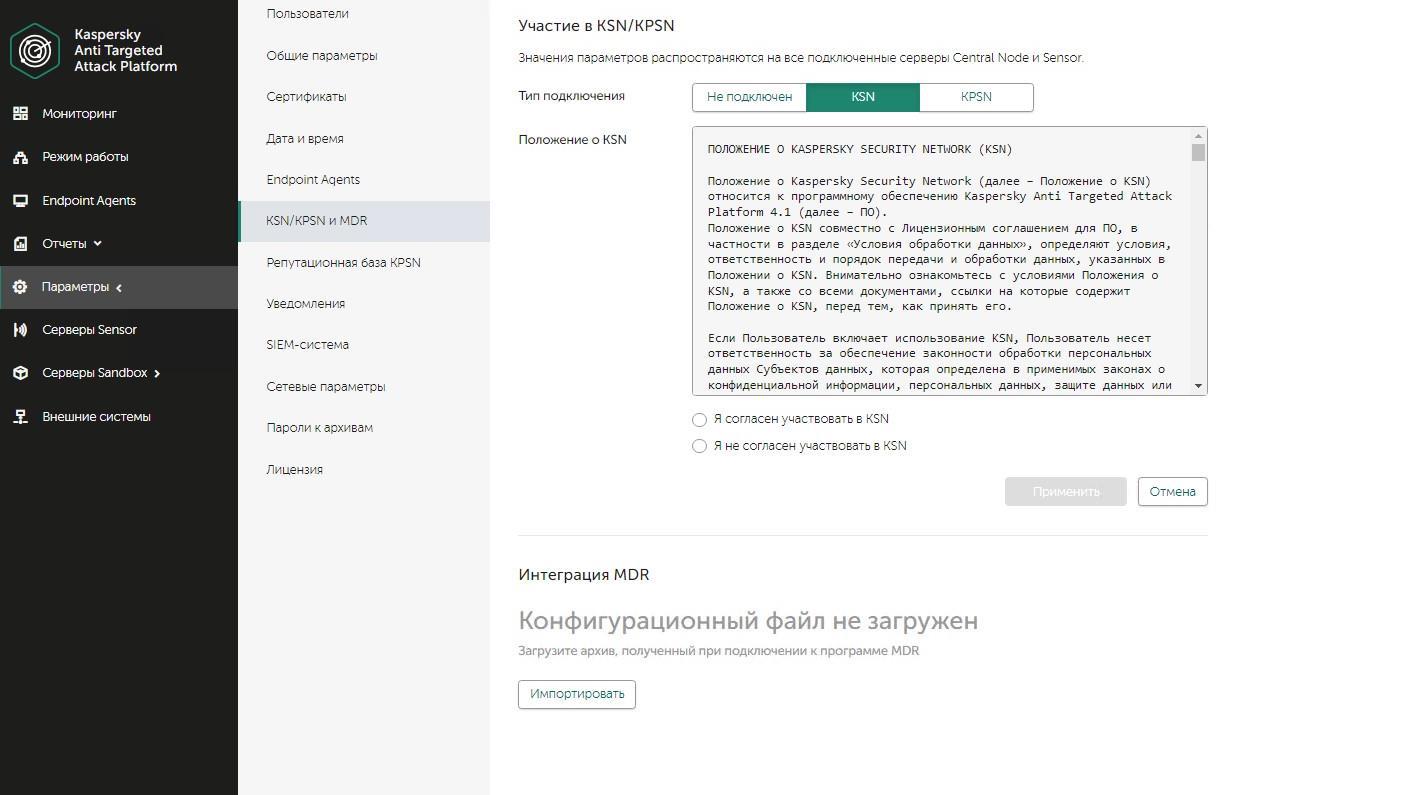The image size is (1424, 795).
Task: Click Импортировать to load MDR config
Action: 577,694
